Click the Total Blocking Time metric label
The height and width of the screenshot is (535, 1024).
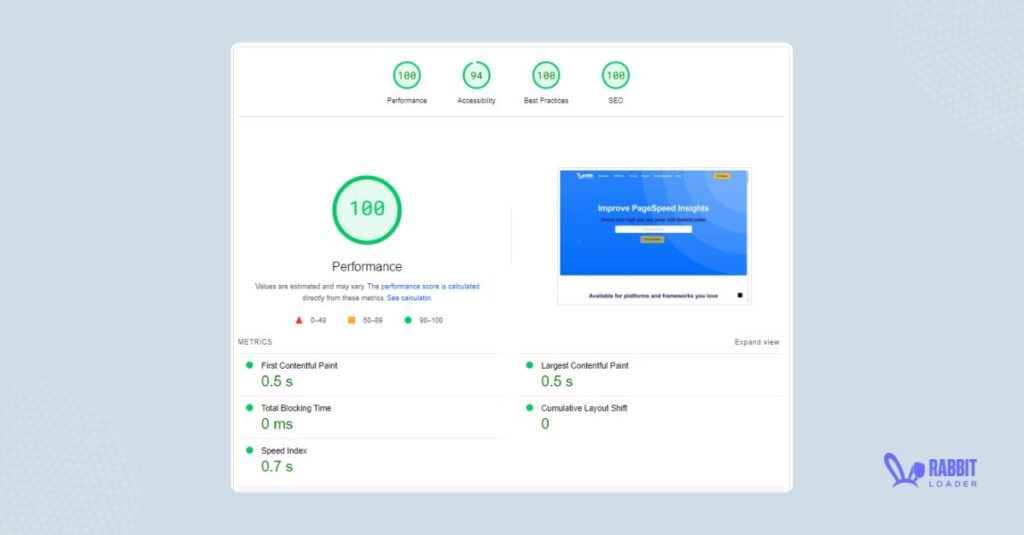click(296, 408)
